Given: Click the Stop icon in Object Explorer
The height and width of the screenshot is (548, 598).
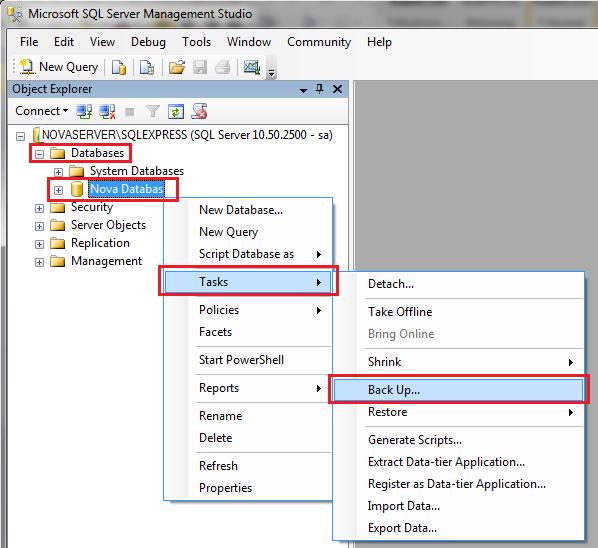Looking at the screenshot, I should tap(130, 112).
